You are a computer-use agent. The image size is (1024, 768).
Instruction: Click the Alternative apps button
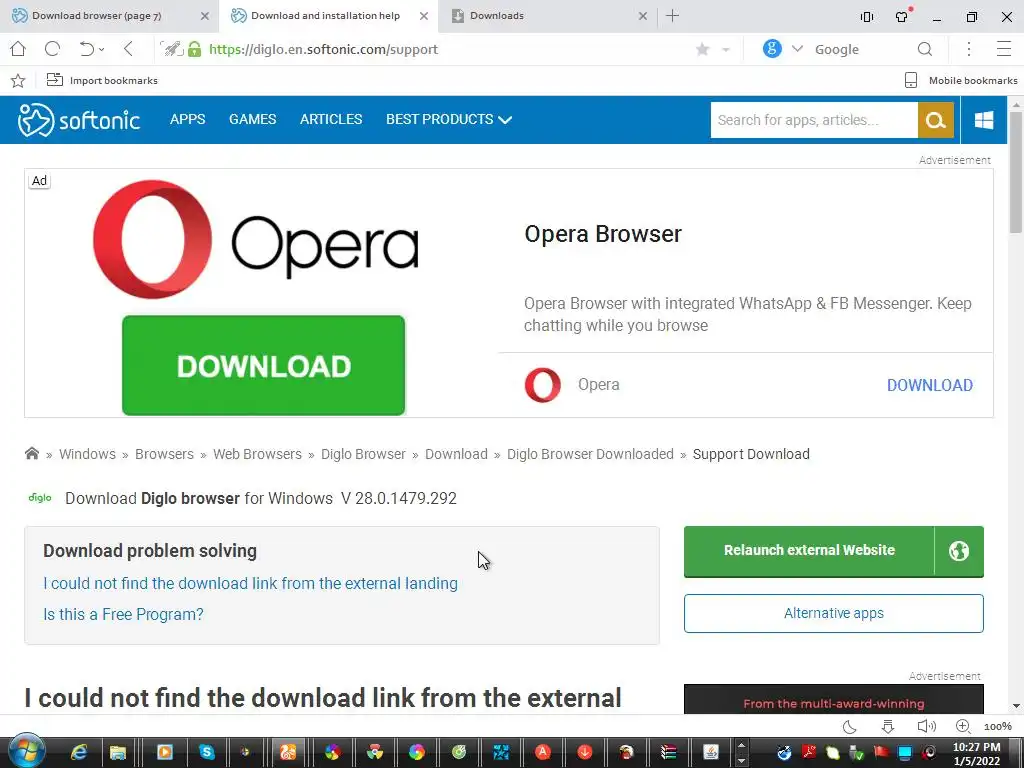[x=833, y=613]
